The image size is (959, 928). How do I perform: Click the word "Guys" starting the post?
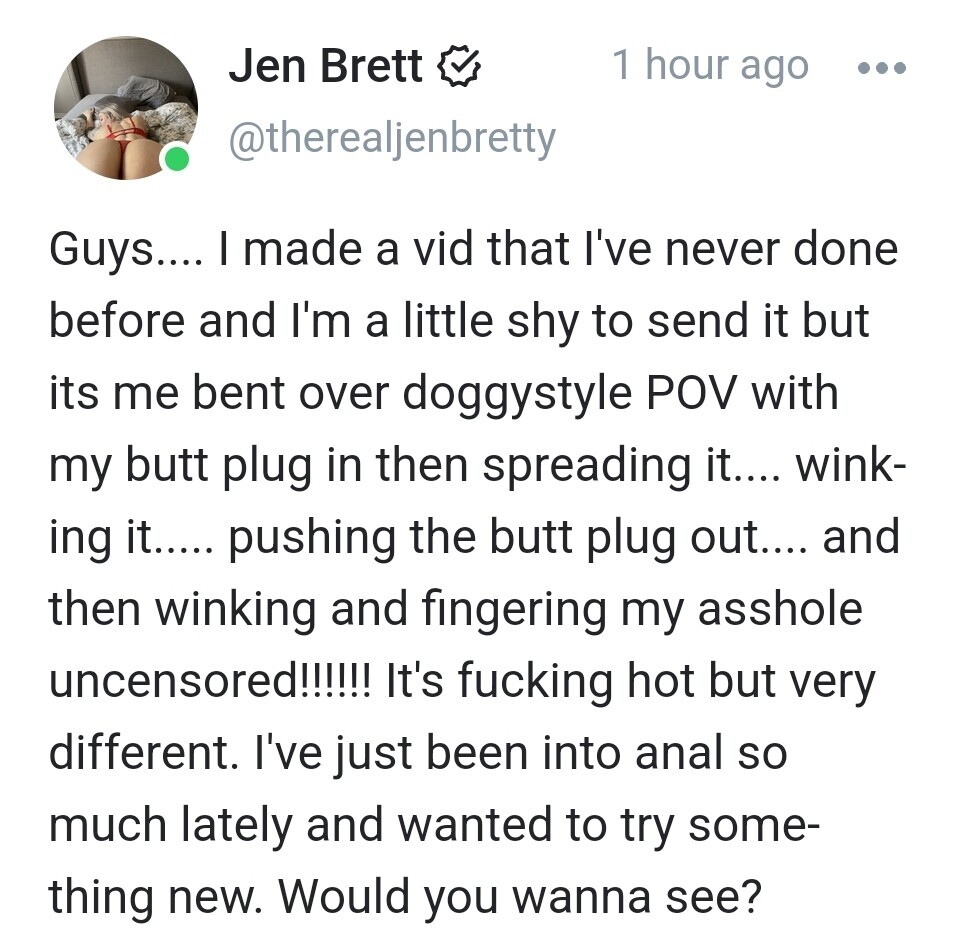point(98,250)
